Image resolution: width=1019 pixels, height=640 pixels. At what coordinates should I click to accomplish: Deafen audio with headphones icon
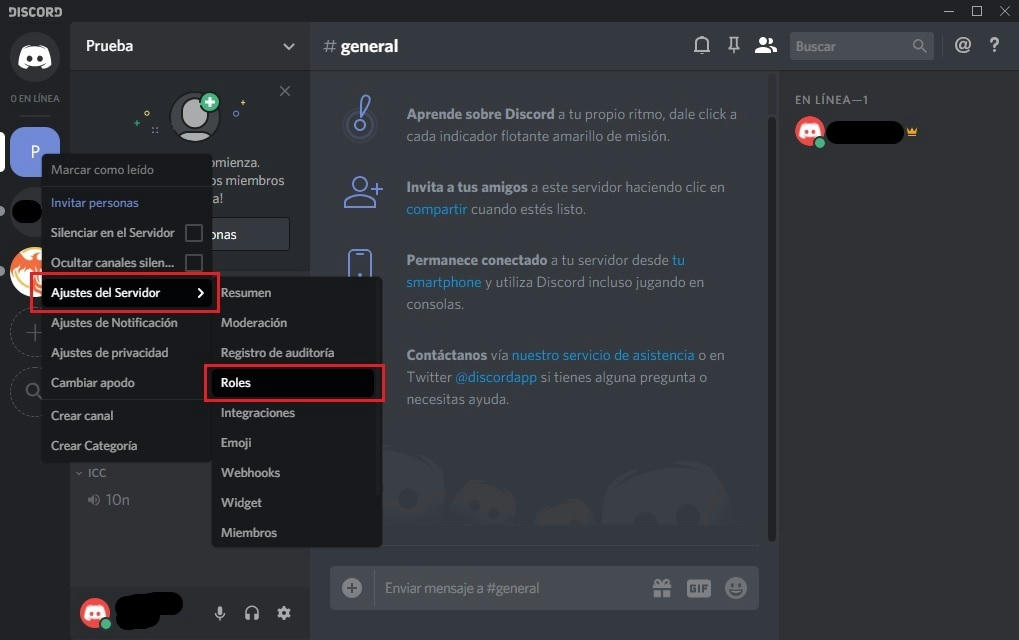click(252, 613)
